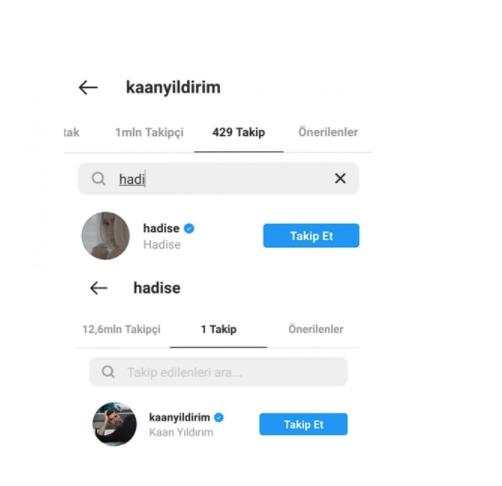Viewport: 502px width, 486px height.
Task: Open Önerilenler tab in hadise's list
Action: tap(316, 329)
